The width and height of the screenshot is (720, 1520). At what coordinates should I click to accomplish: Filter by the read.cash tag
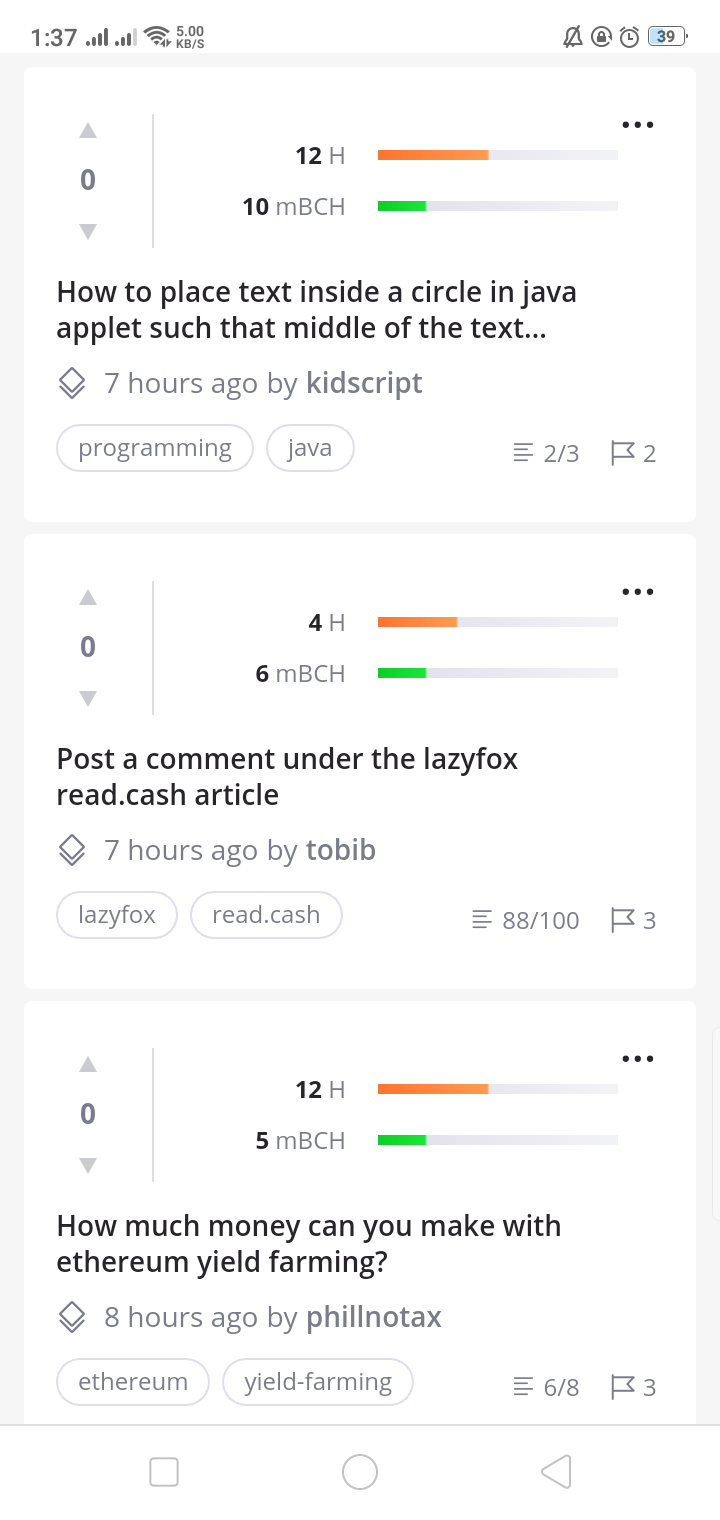266,915
